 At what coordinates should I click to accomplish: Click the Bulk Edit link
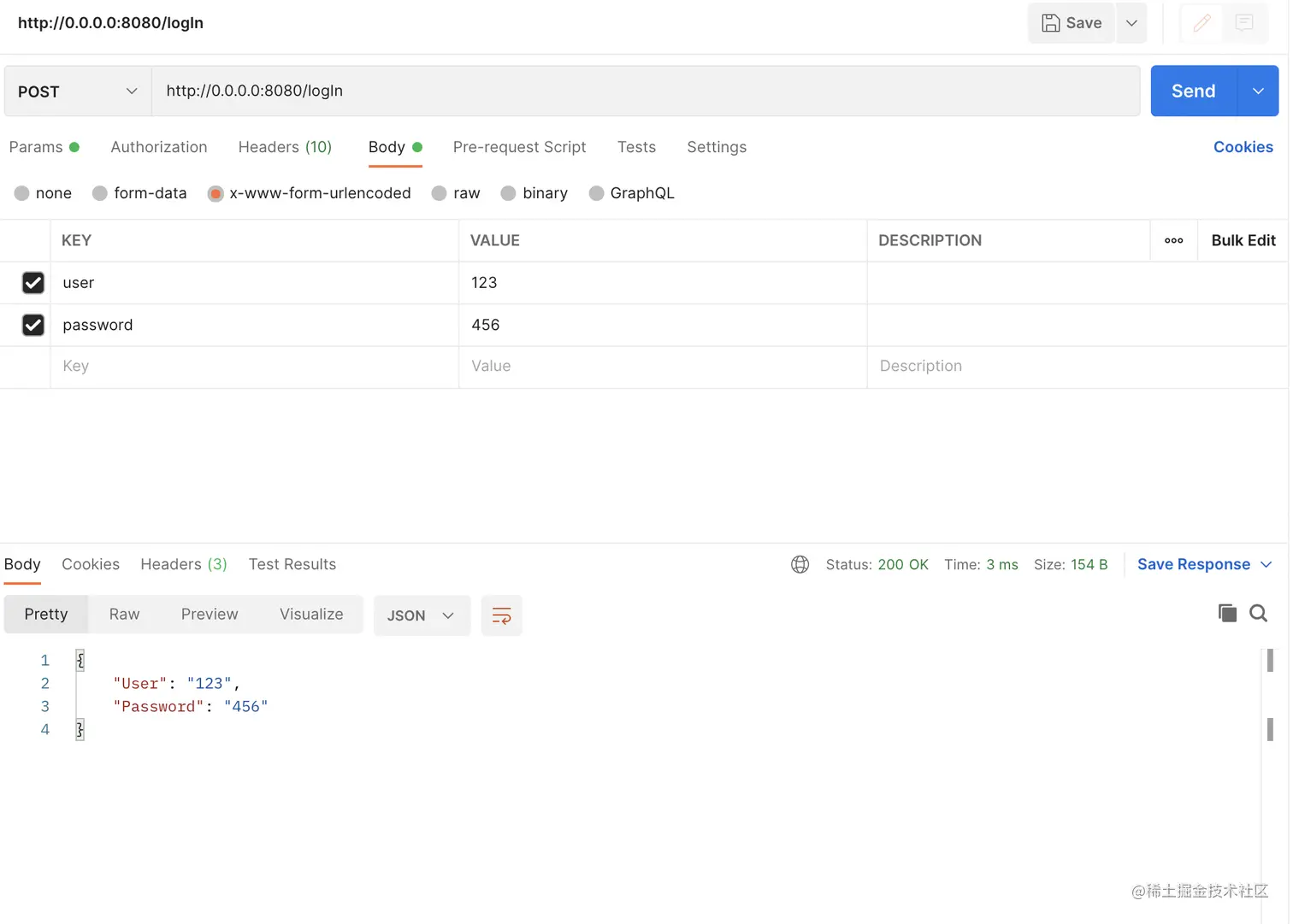point(1243,240)
